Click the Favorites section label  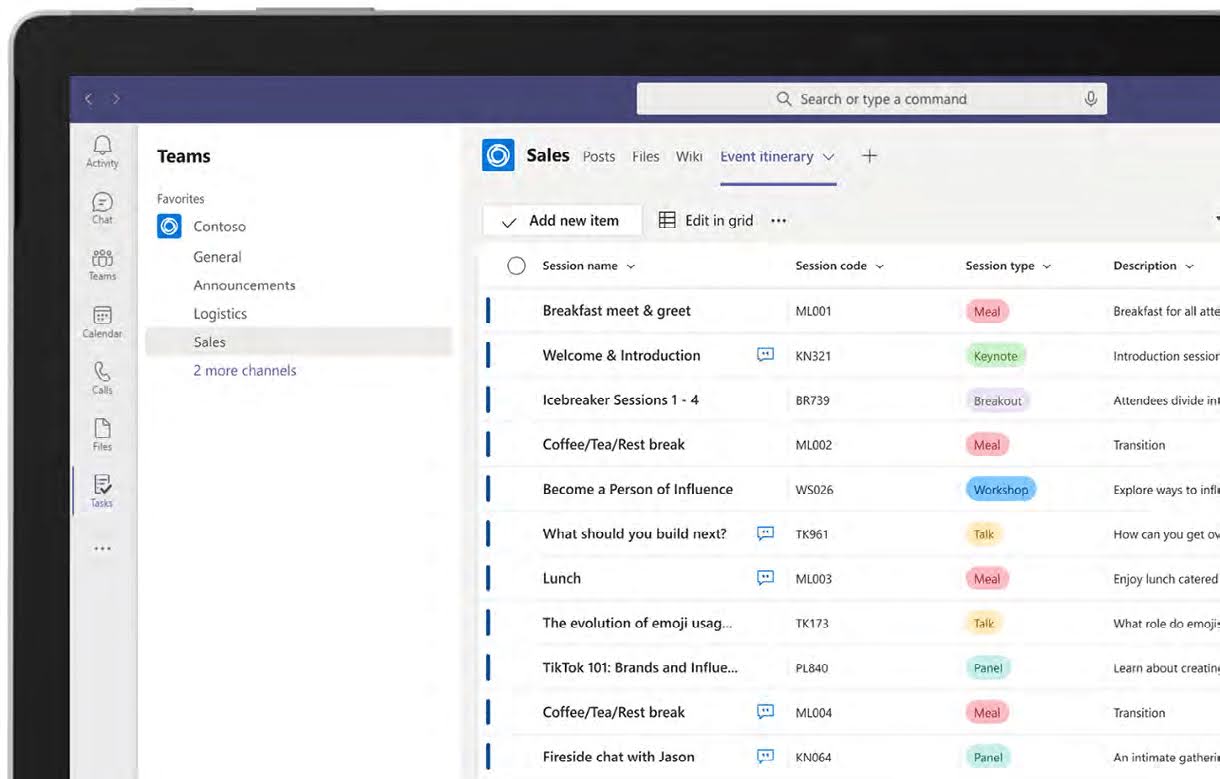(x=181, y=199)
